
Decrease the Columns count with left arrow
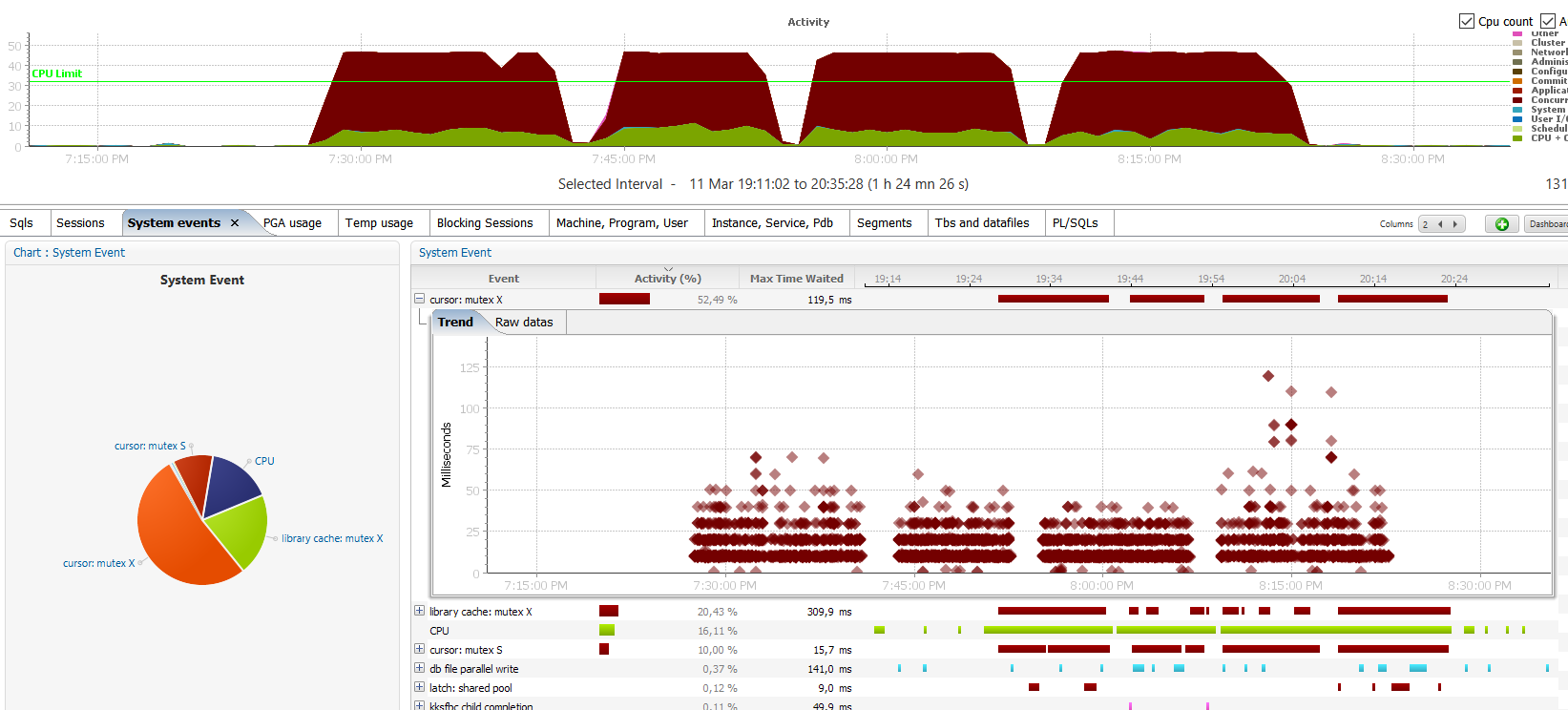pos(1440,224)
